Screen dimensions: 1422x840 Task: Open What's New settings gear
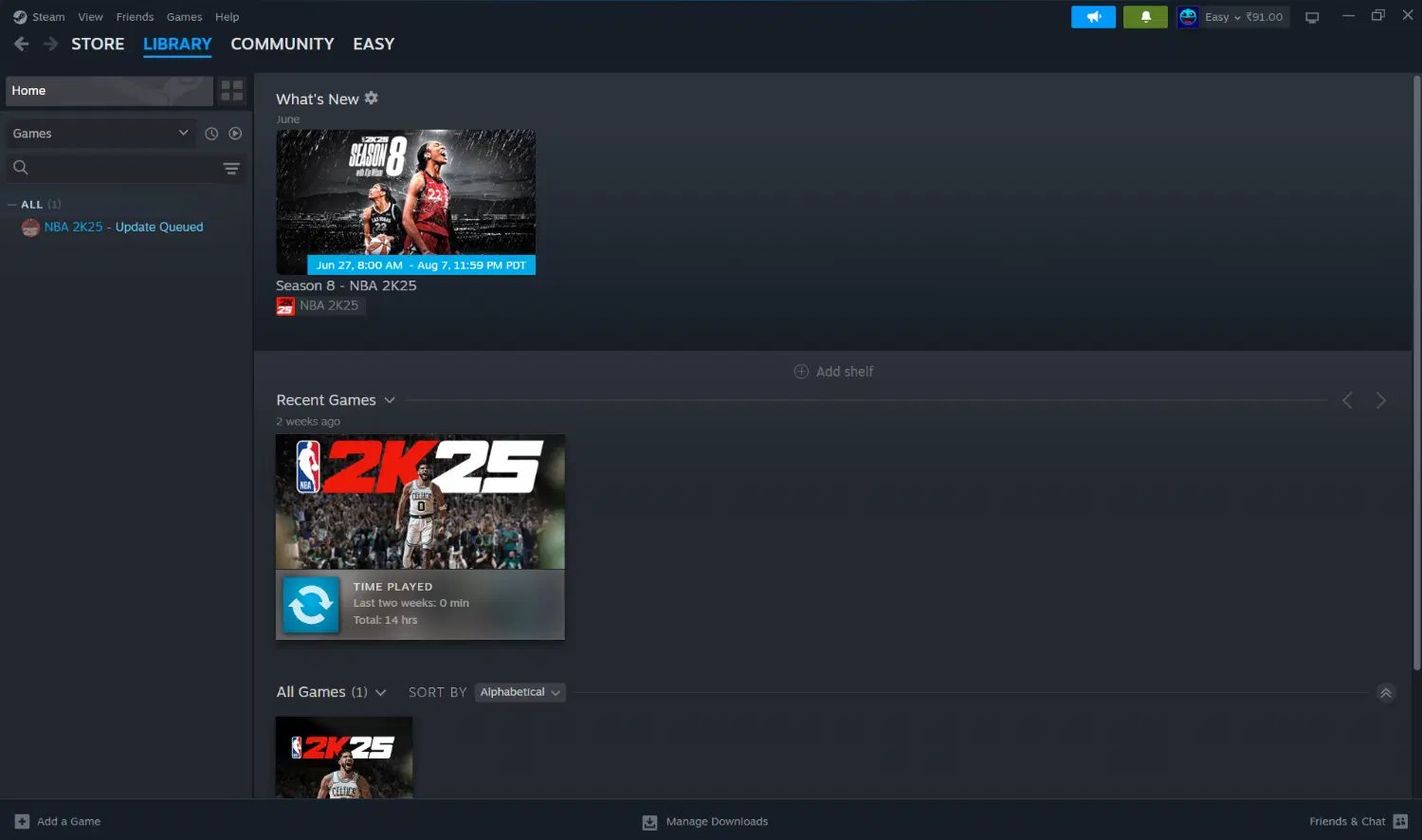[x=371, y=98]
